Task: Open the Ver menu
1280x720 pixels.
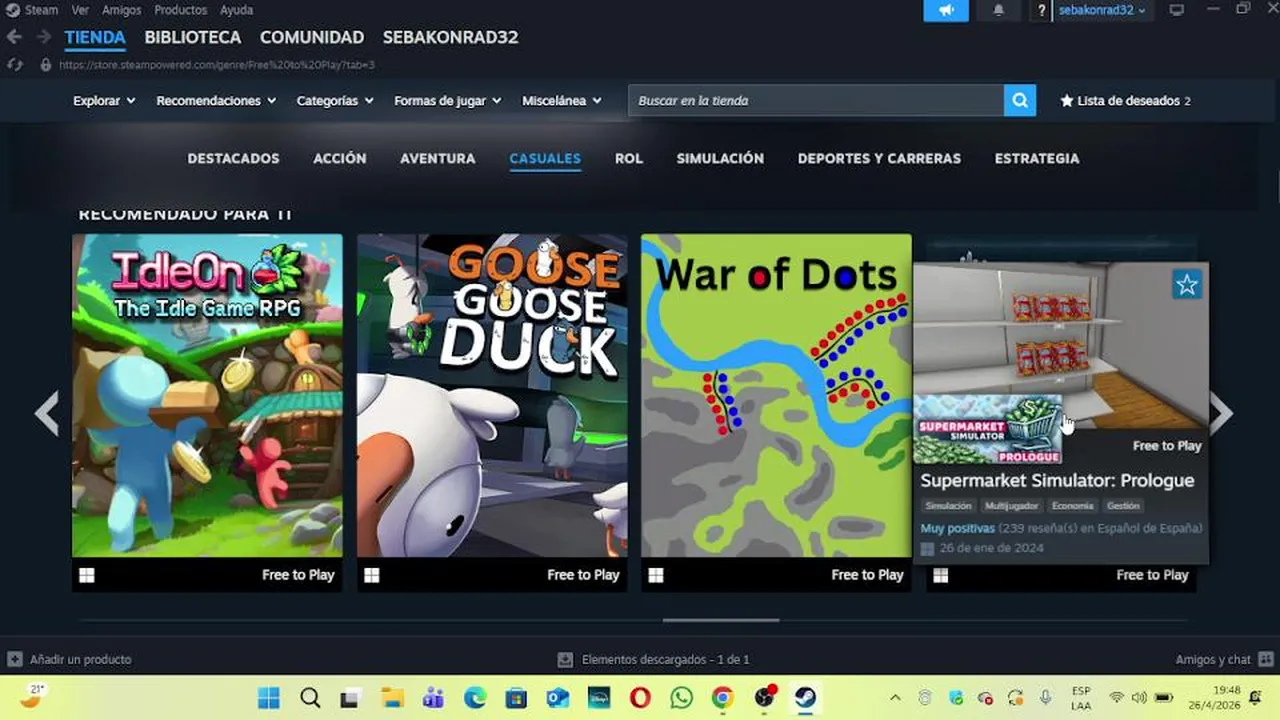Action: pos(80,10)
